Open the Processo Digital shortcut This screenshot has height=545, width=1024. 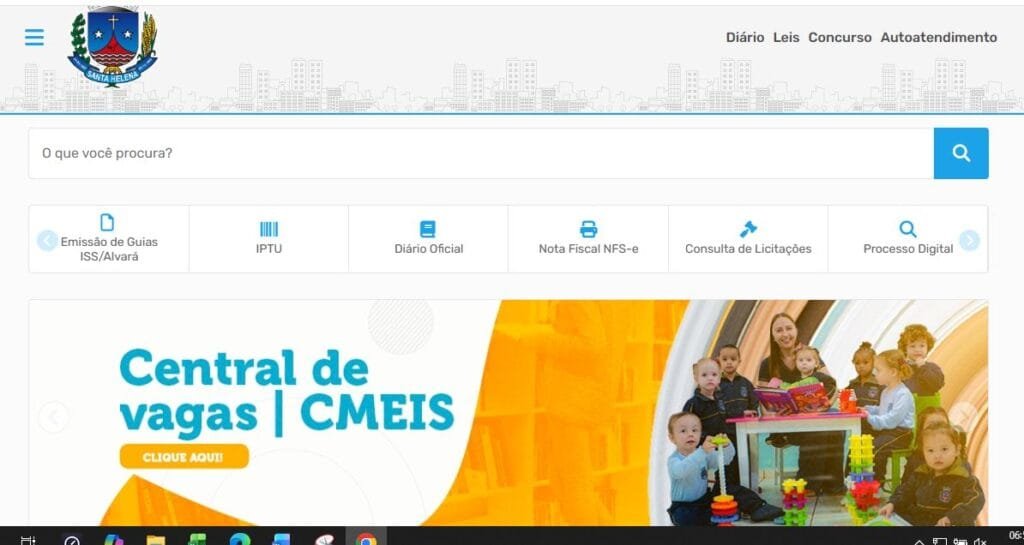[907, 238]
